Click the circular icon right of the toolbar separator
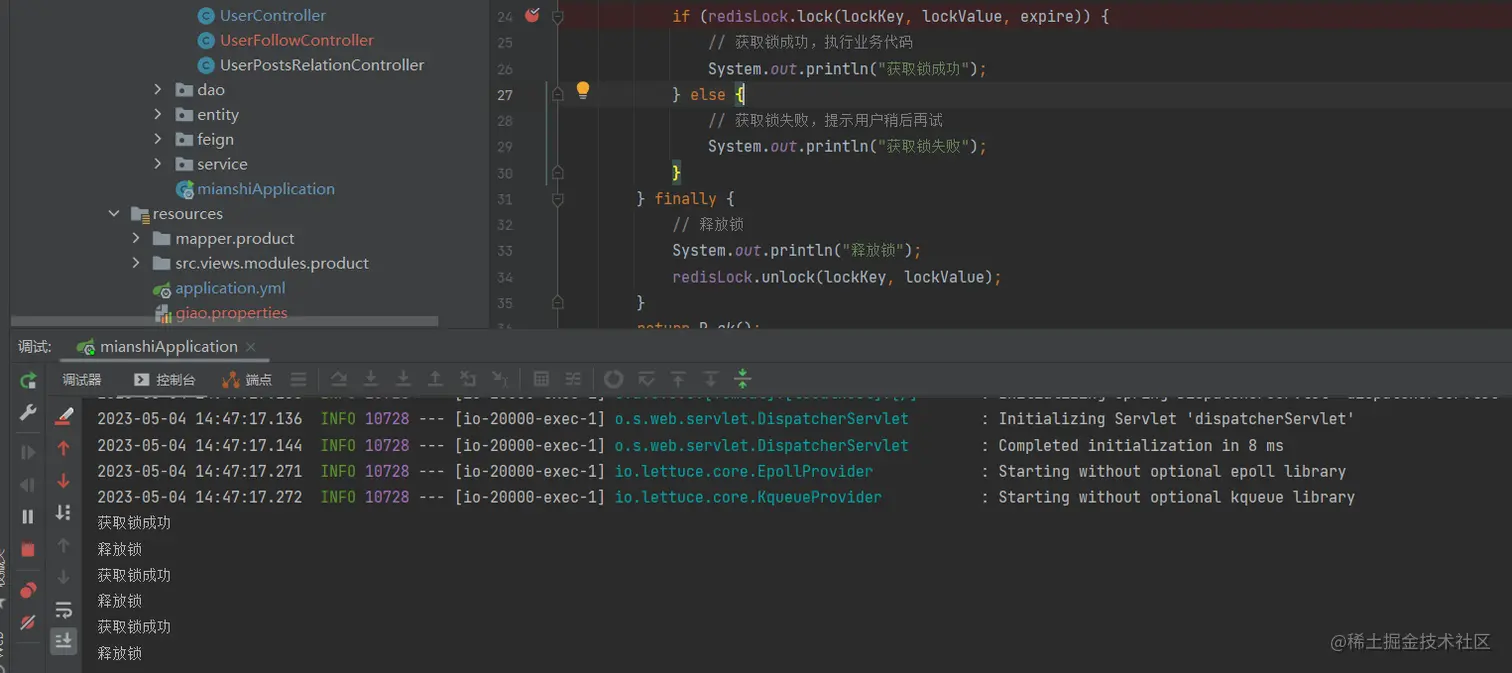Viewport: 1512px width, 673px height. point(614,379)
